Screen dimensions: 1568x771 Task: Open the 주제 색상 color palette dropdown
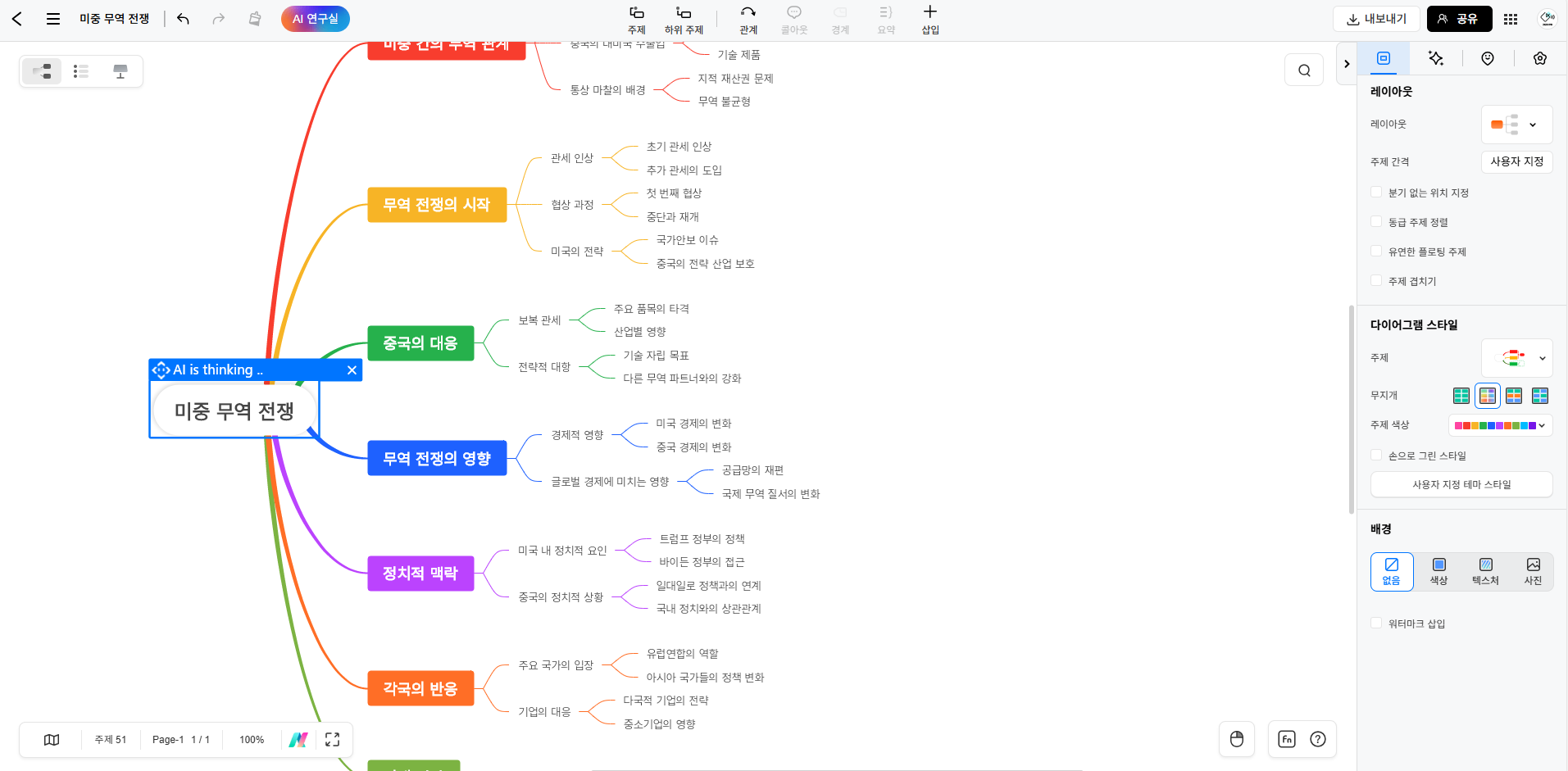point(1500,425)
